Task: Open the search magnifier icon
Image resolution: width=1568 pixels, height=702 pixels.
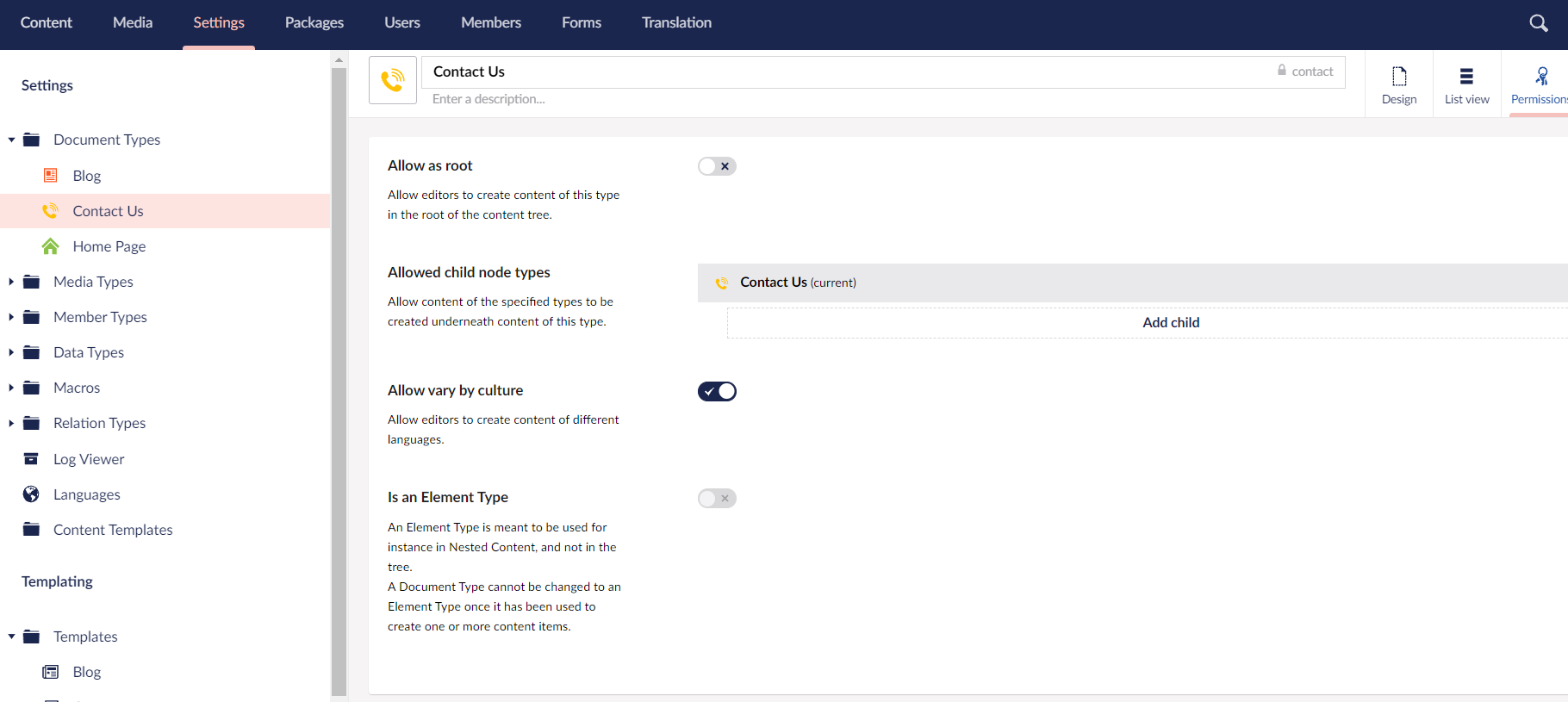Action: (x=1539, y=23)
